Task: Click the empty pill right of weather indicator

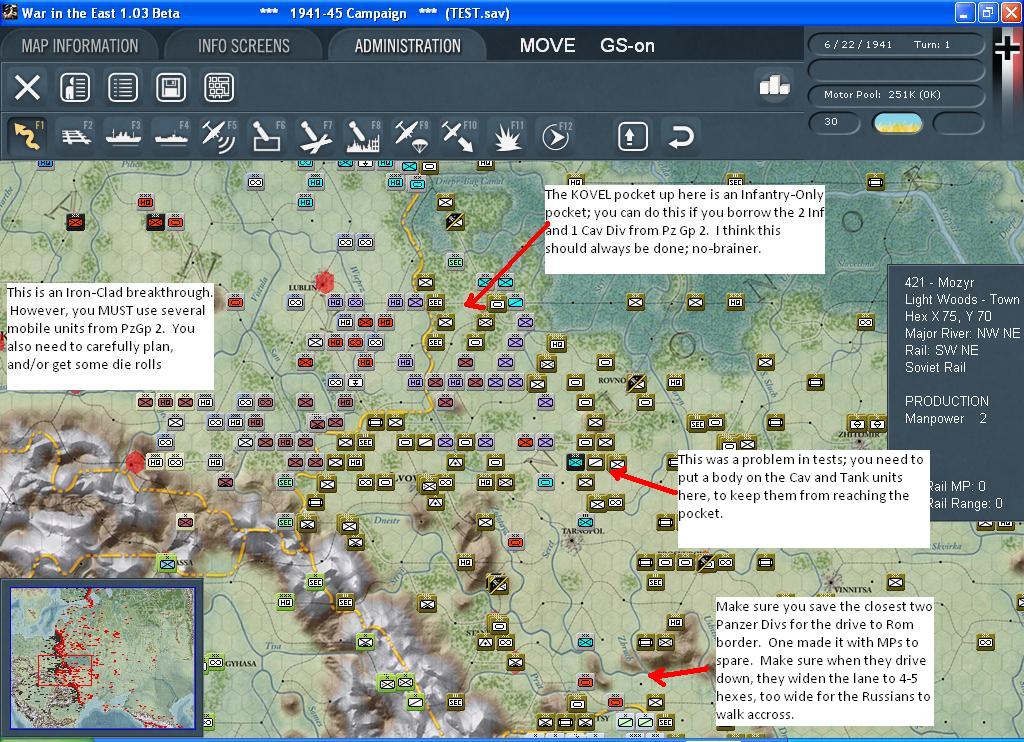Action: (x=958, y=122)
